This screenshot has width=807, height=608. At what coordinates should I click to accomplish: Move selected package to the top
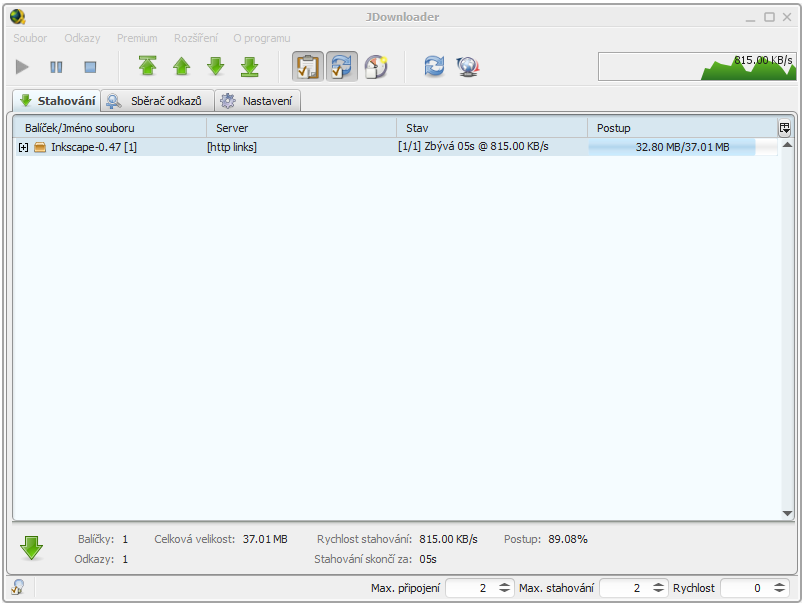pos(148,66)
